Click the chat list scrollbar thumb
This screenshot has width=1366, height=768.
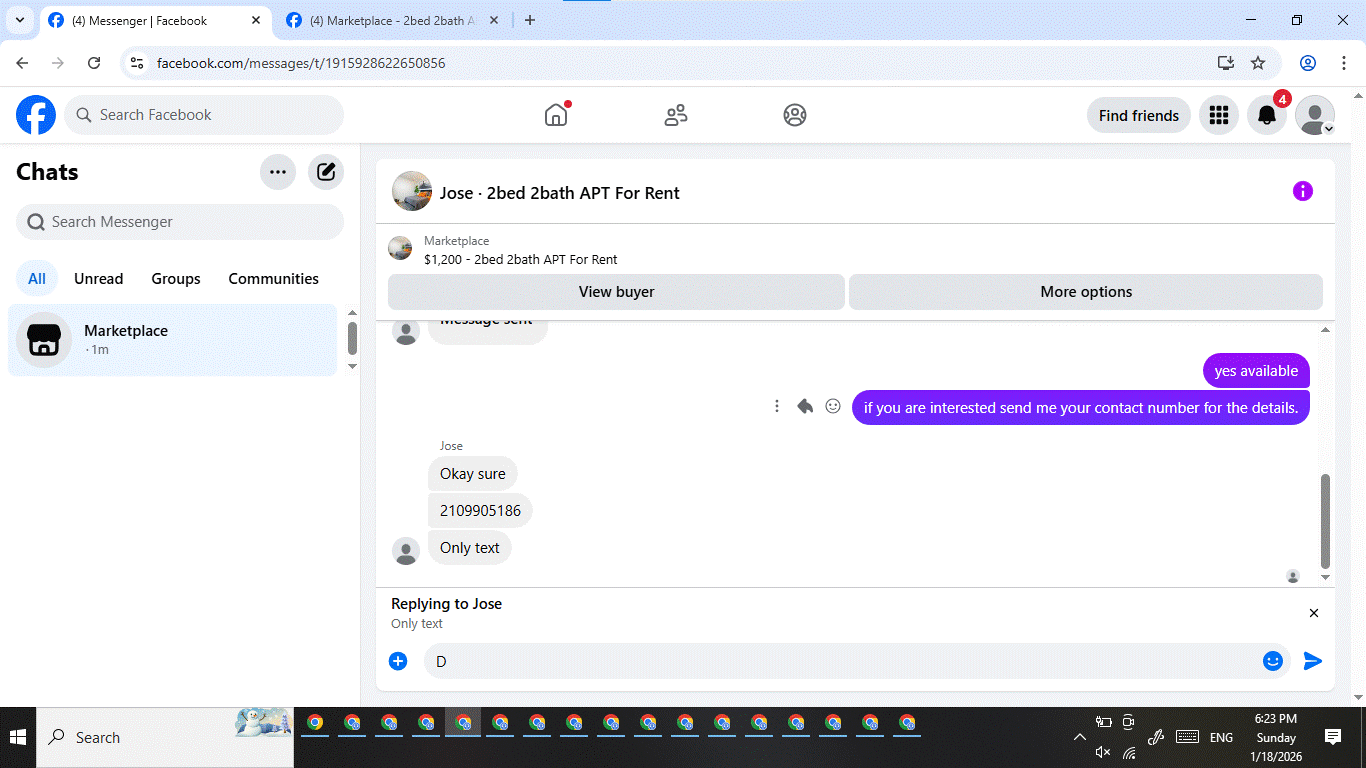click(x=352, y=338)
